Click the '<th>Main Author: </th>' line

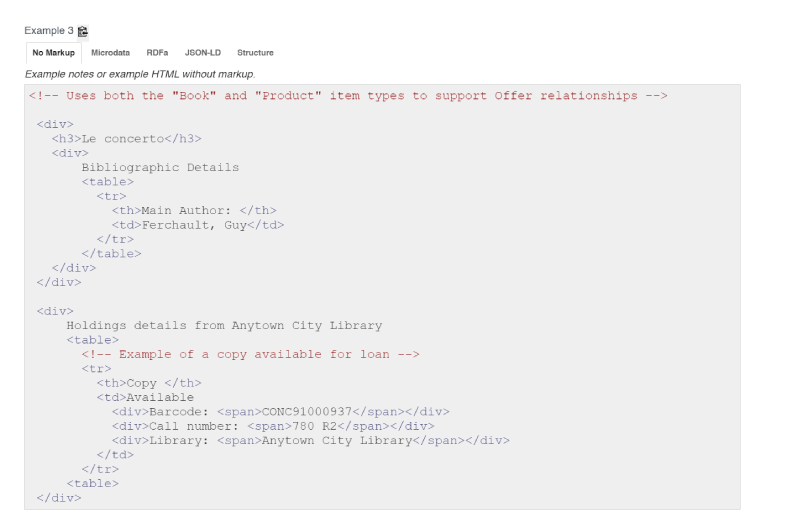194,210
